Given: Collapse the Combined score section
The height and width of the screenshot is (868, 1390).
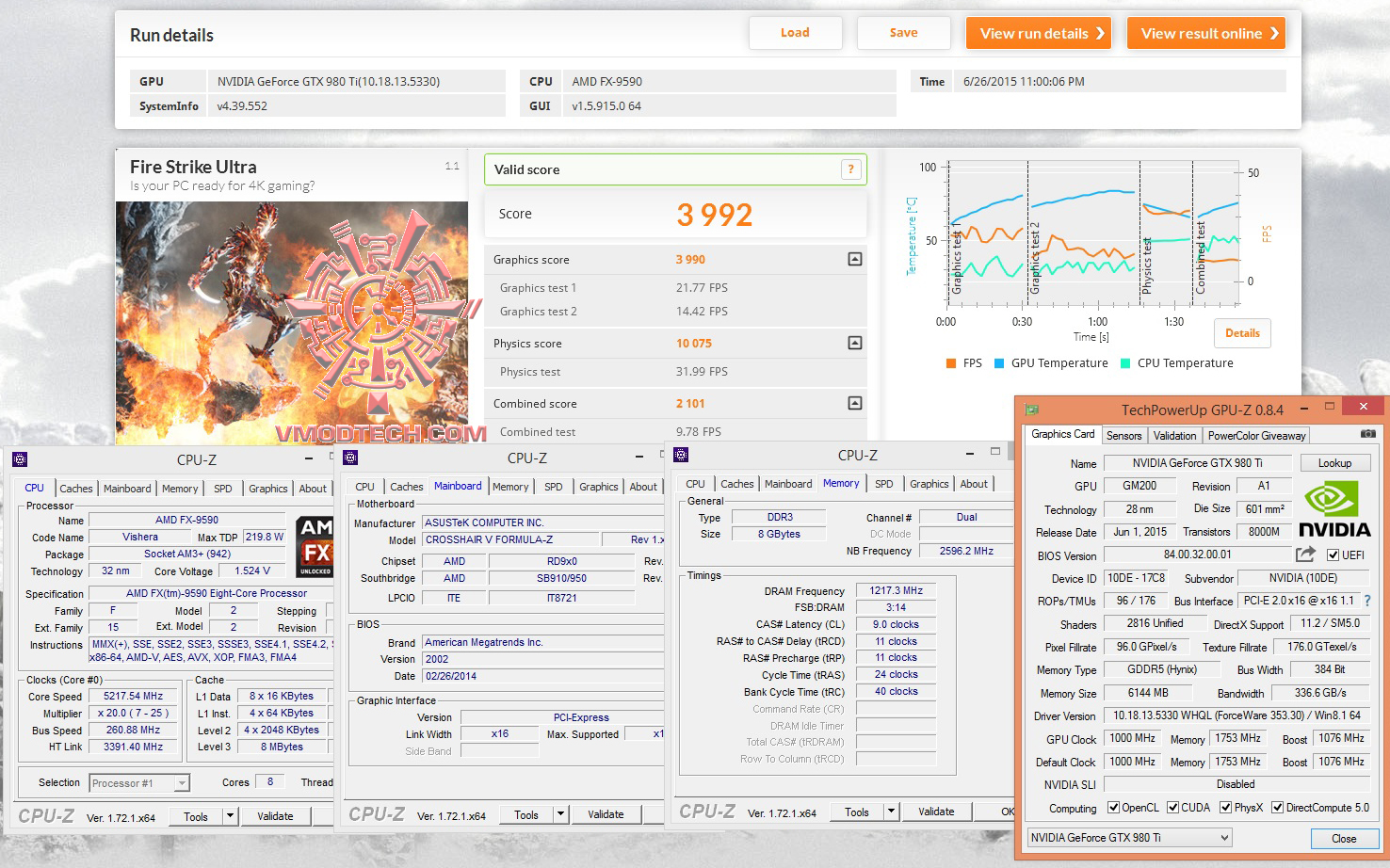Looking at the screenshot, I should pos(855,403).
